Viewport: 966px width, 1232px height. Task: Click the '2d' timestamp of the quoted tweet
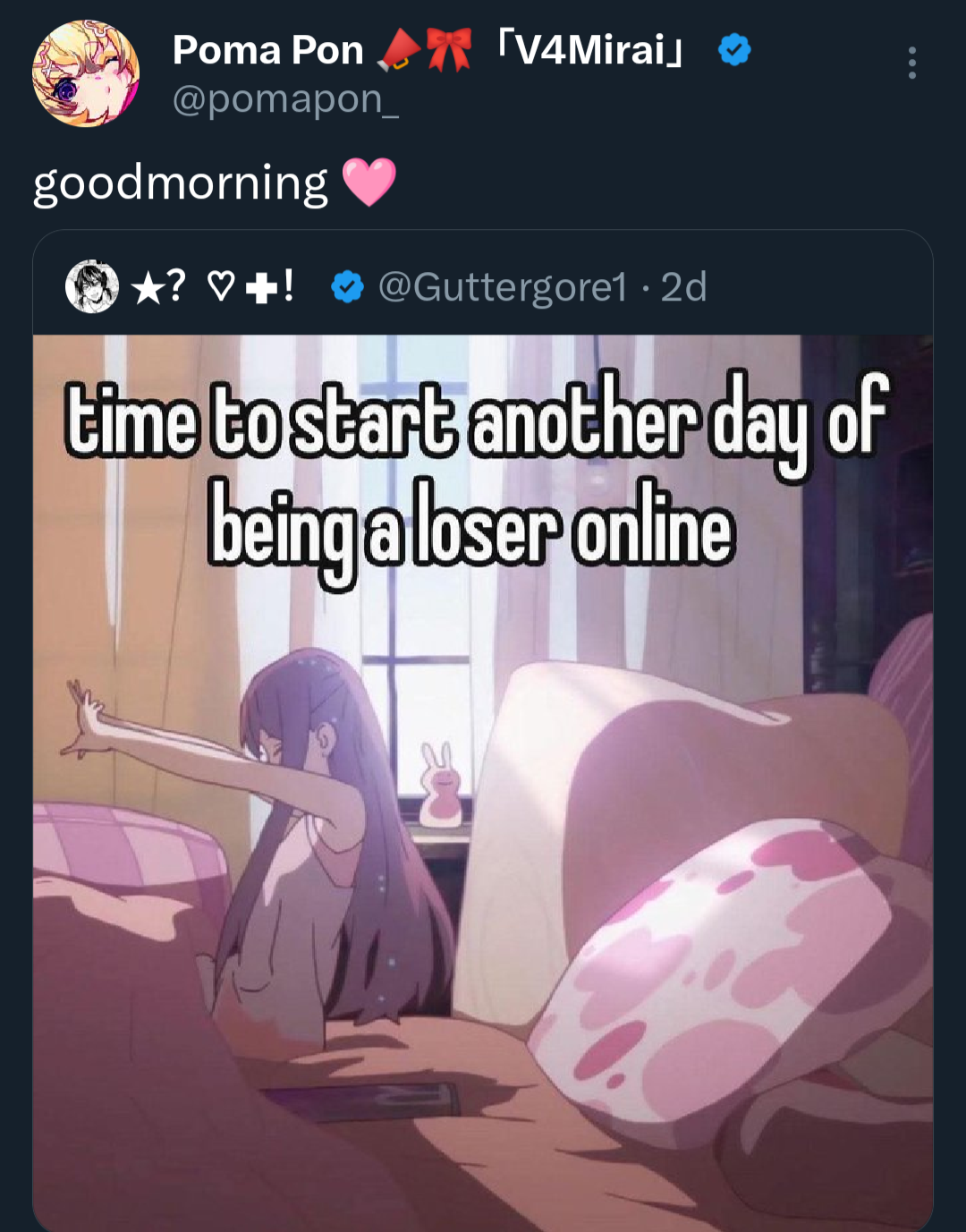pyautogui.click(x=684, y=287)
